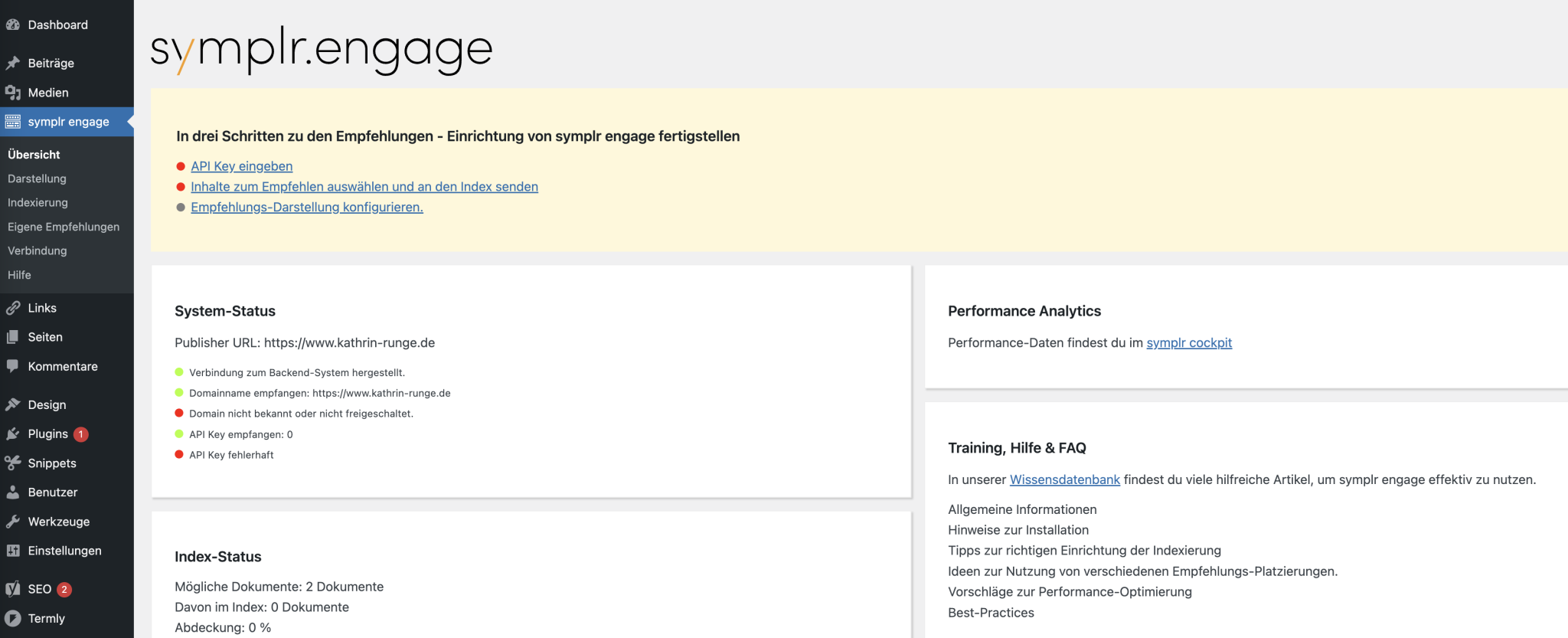Click the symplr engage keyboard icon
The height and width of the screenshot is (638, 1568).
(12, 122)
